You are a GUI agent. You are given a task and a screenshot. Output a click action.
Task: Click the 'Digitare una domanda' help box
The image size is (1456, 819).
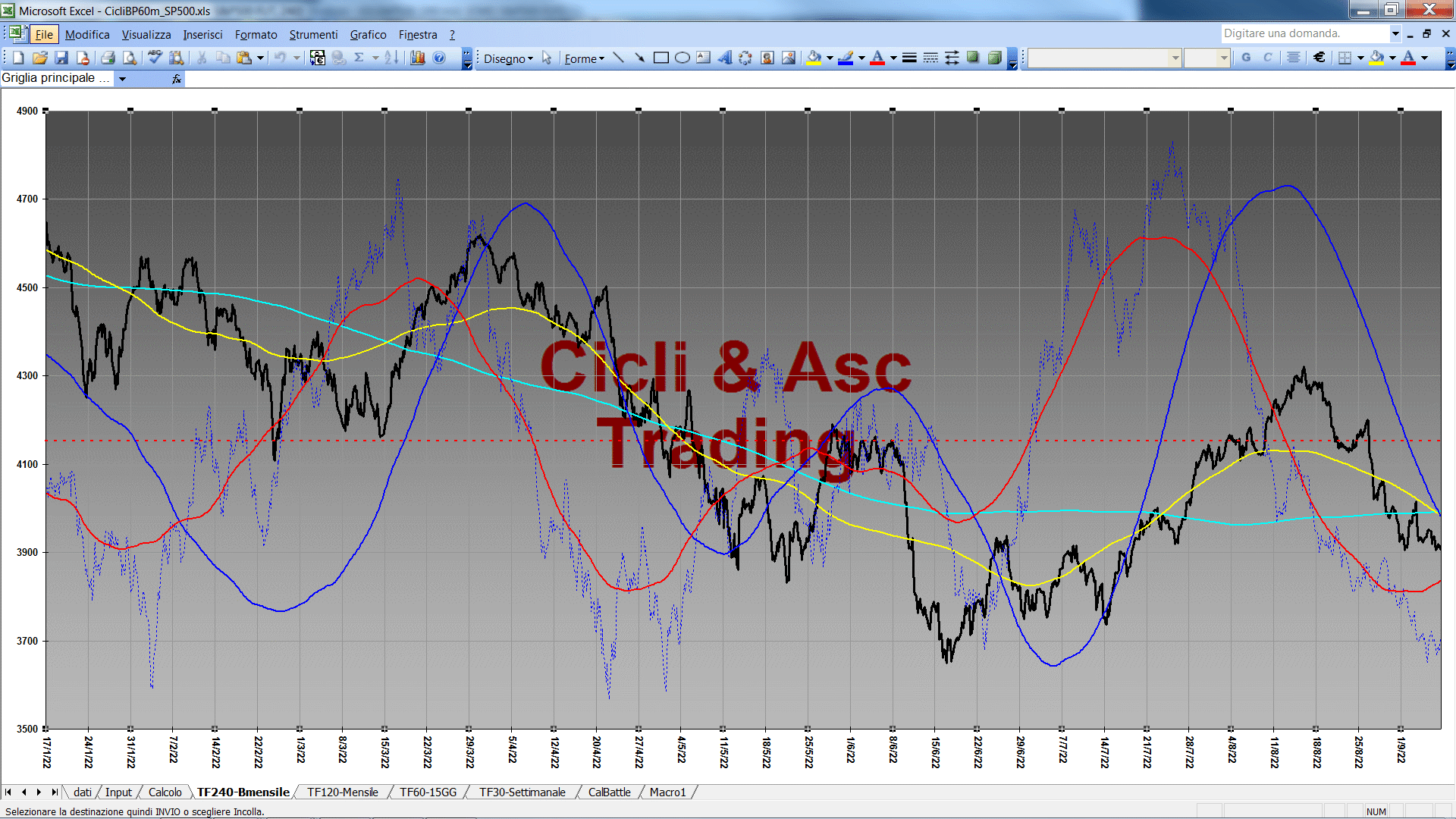(1304, 33)
